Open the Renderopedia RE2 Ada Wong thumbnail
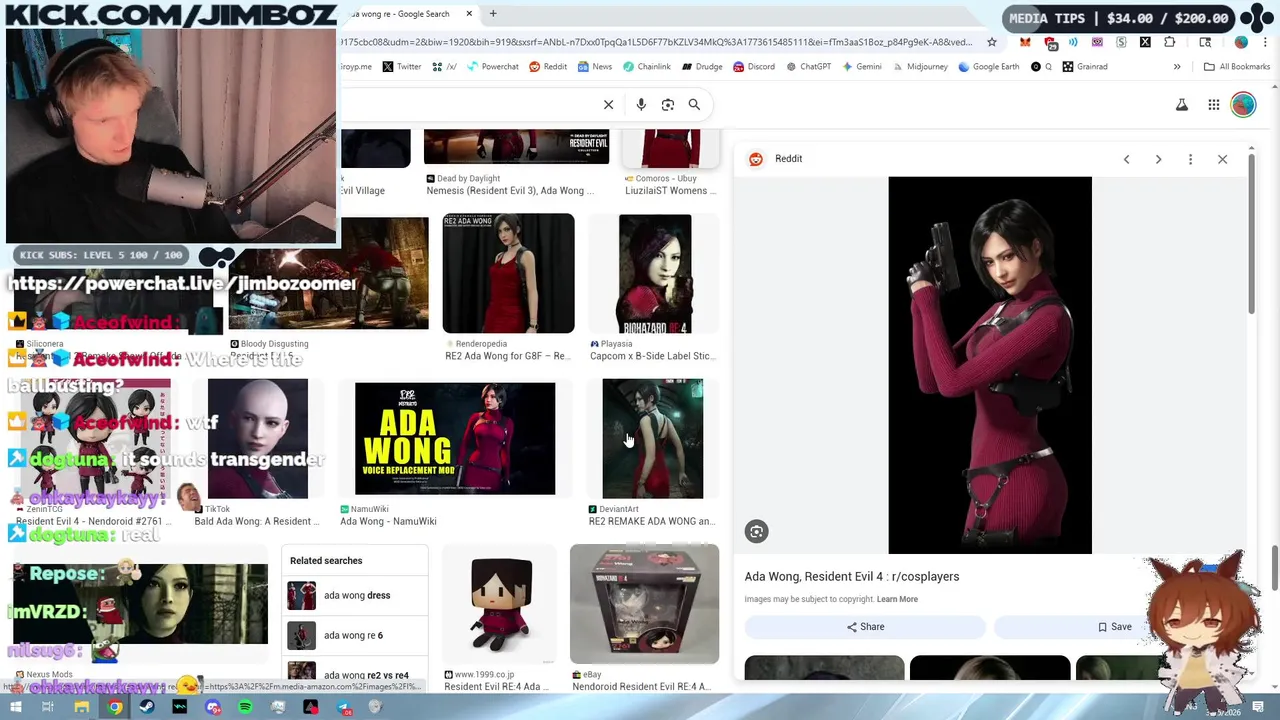This screenshot has width=1280, height=720. 508,273
